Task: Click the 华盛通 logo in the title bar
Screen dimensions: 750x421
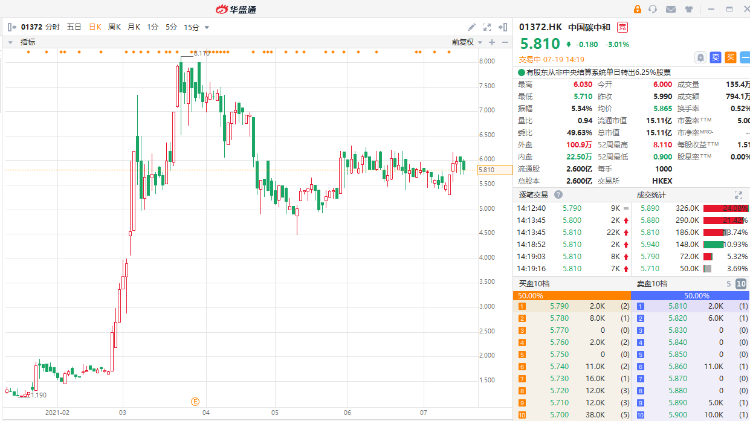Action: coord(236,9)
